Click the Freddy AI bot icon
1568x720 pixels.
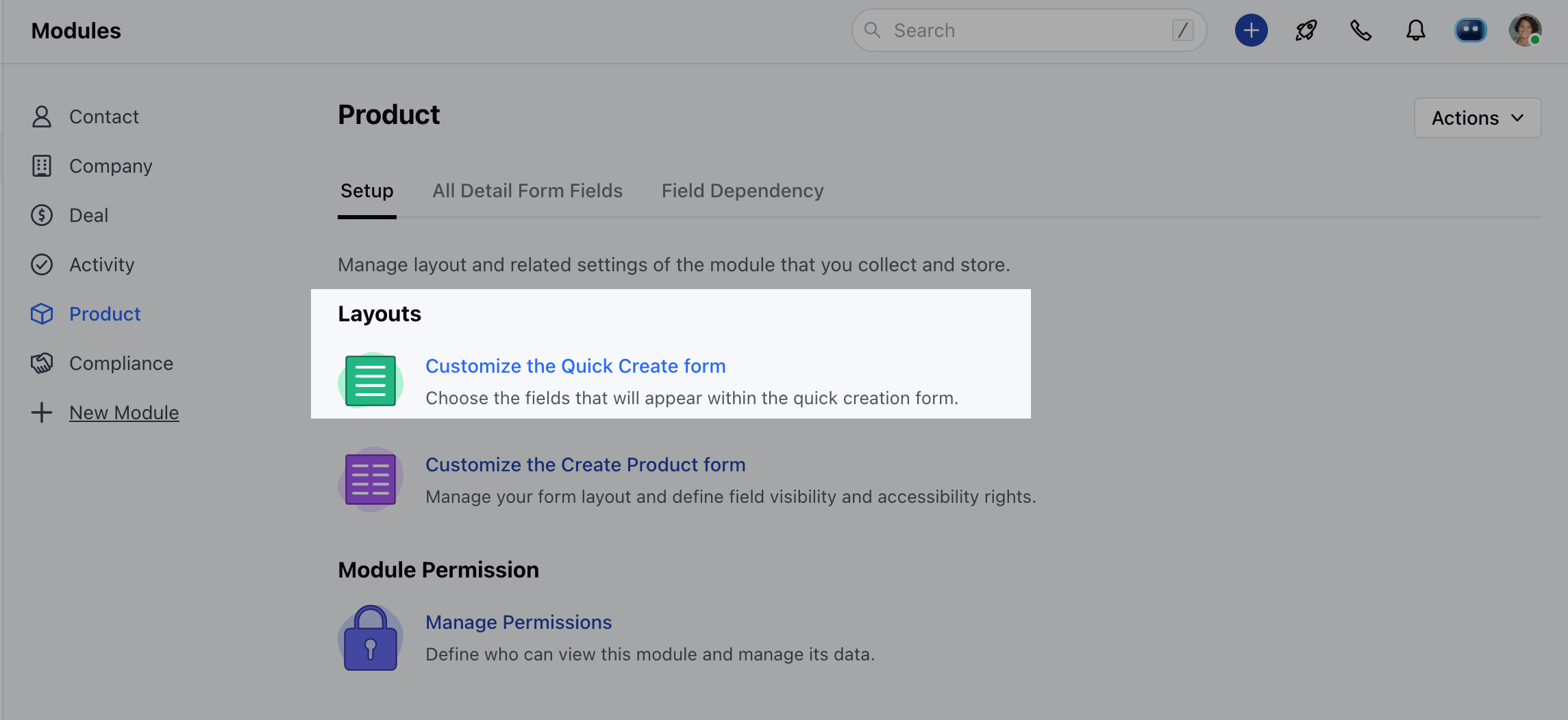pyautogui.click(x=1471, y=30)
